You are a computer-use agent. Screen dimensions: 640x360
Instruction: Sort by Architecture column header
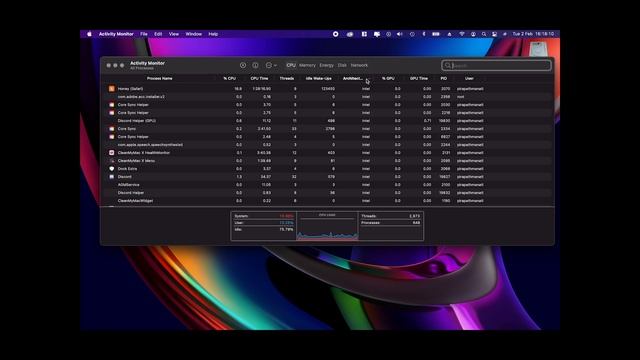point(353,78)
